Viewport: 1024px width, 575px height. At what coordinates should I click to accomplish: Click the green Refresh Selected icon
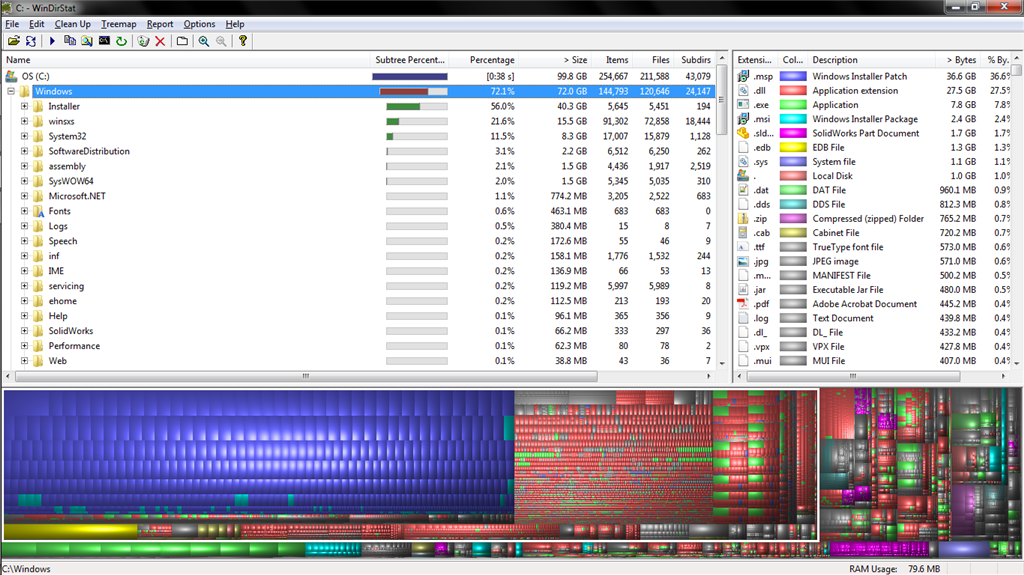(121, 41)
